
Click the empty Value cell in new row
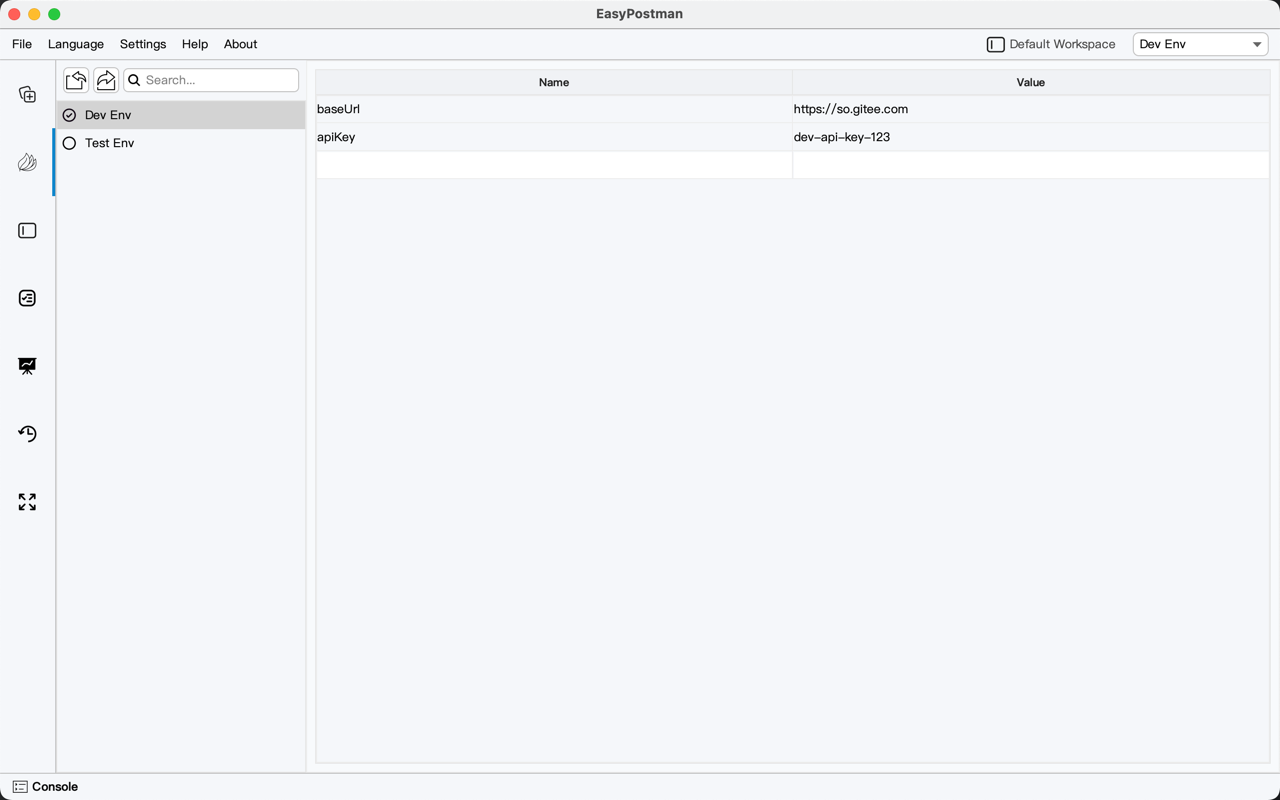click(1031, 165)
